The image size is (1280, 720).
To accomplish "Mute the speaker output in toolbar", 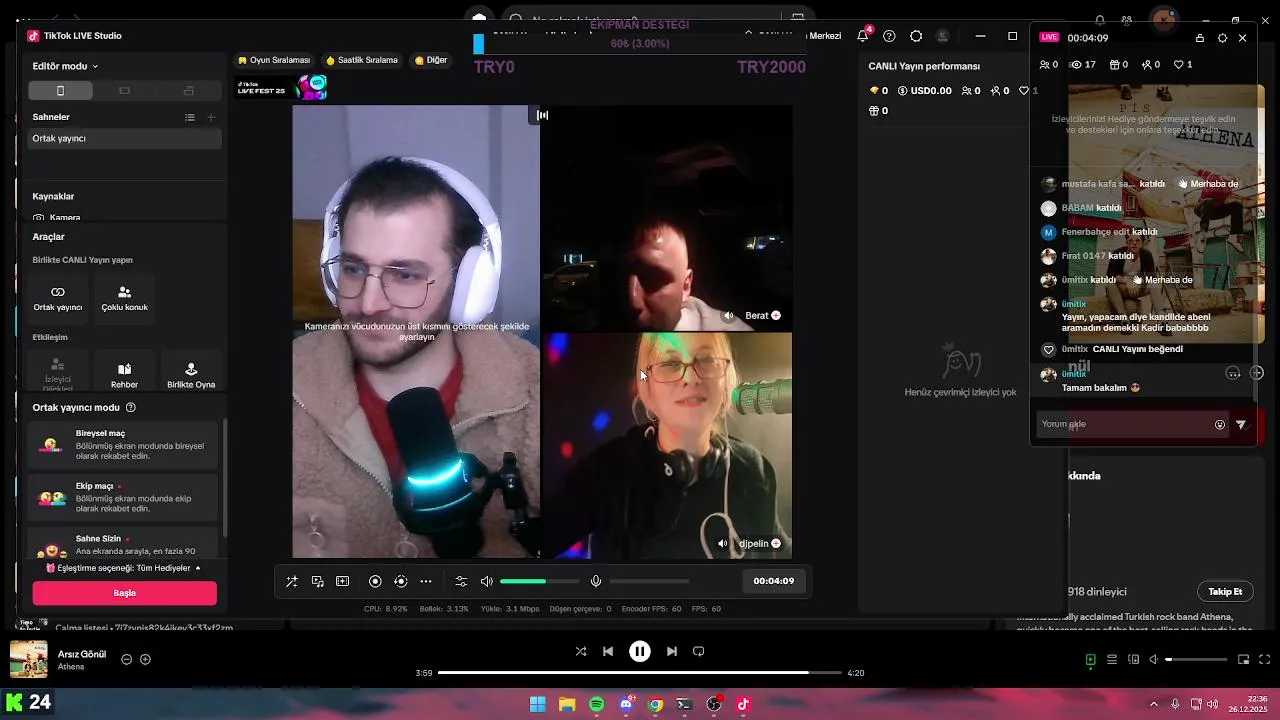I will (487, 581).
